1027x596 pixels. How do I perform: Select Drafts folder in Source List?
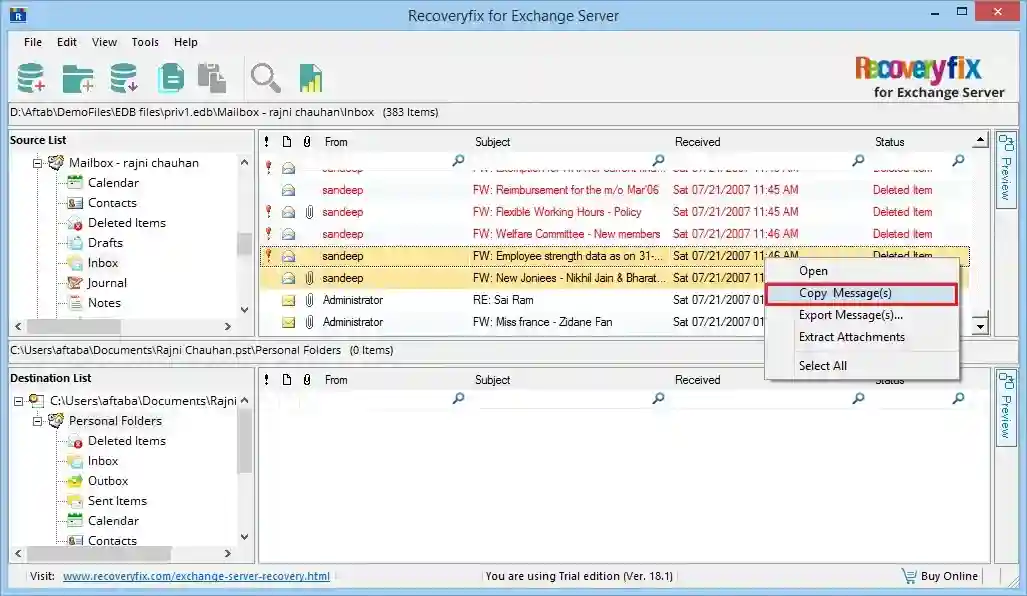tap(105, 242)
